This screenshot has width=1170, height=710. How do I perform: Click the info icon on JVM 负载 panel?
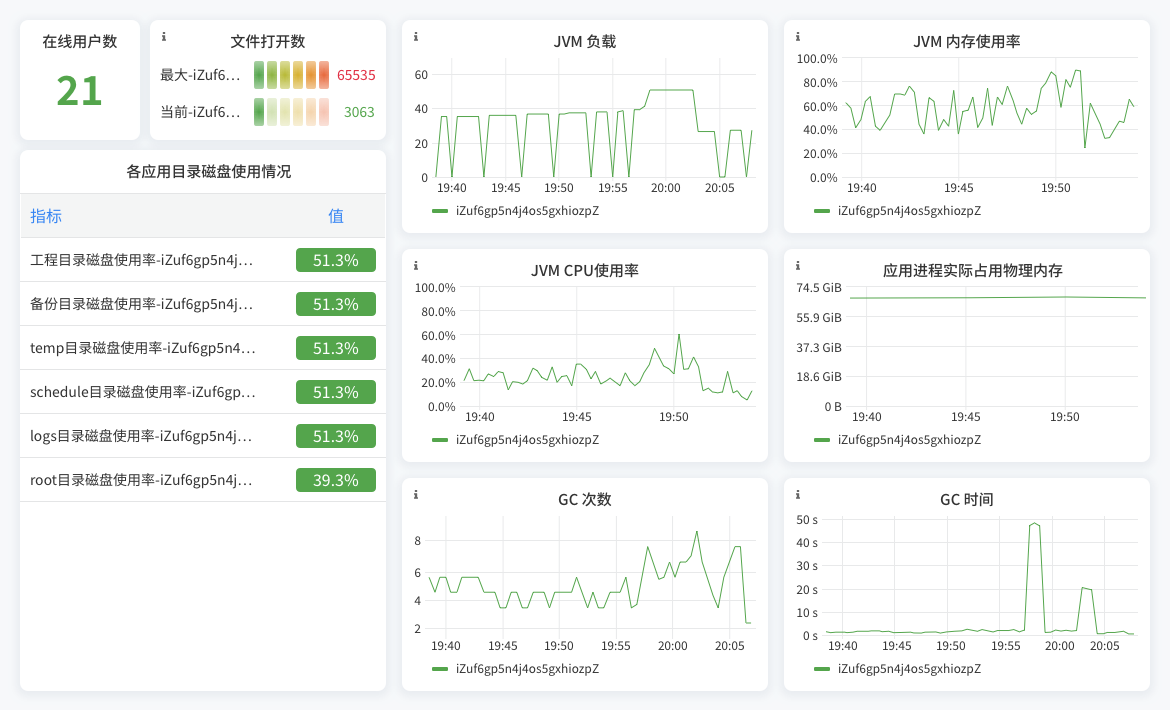[414, 38]
